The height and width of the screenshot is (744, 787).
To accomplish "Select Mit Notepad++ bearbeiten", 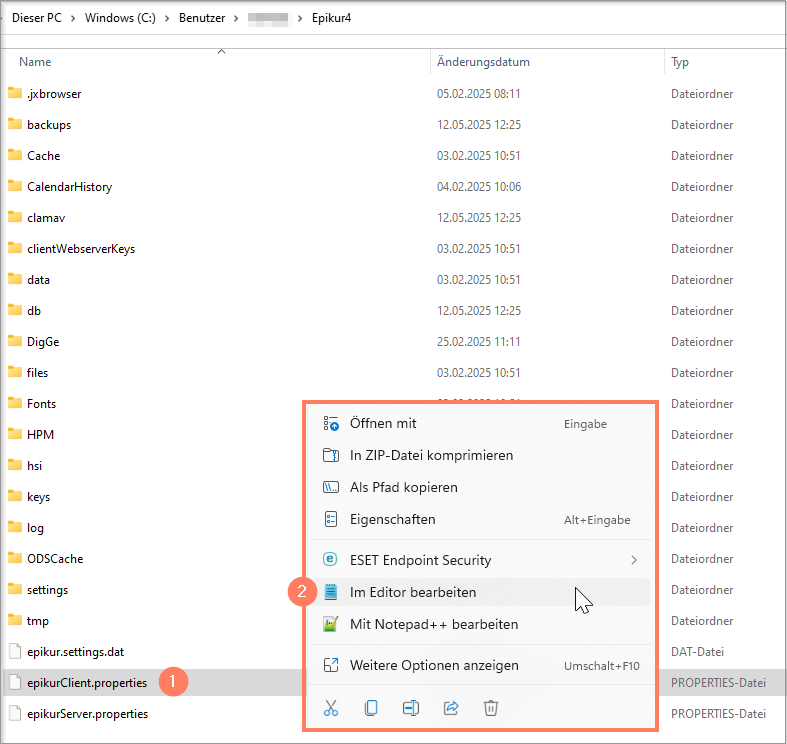I will pyautogui.click(x=480, y=624).
